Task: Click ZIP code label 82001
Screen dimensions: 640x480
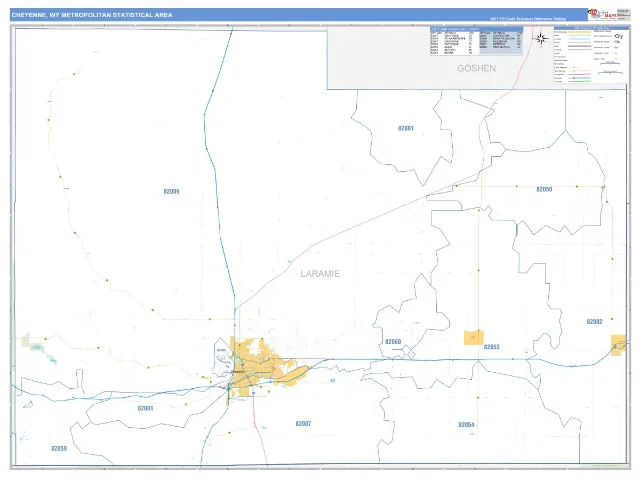Action: [145, 408]
